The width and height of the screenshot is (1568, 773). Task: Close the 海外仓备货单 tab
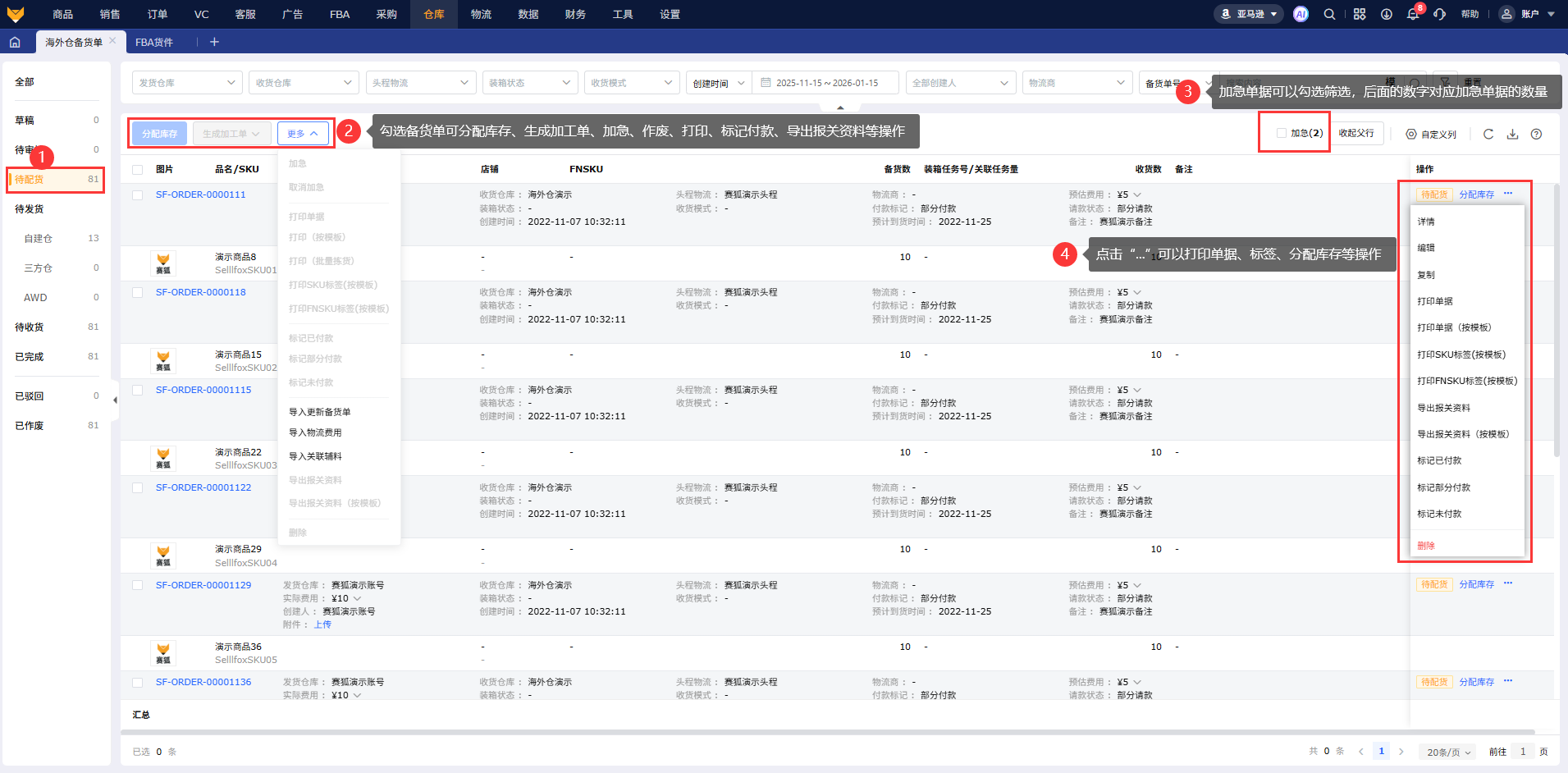point(112,40)
